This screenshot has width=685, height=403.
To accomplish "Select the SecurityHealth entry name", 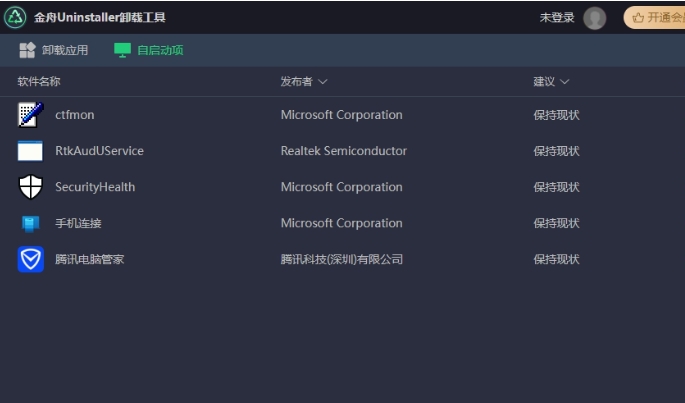I will pyautogui.click(x=95, y=187).
